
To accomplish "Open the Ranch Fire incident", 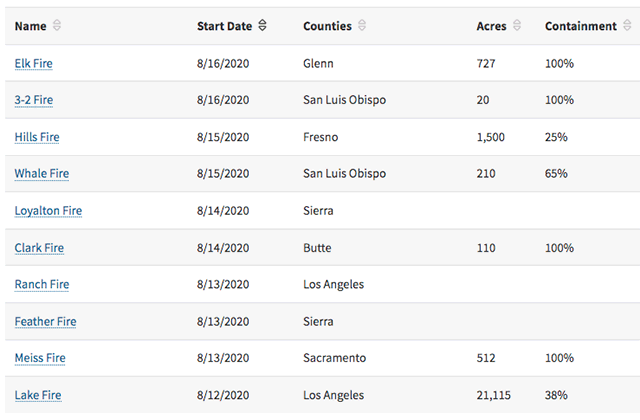I will coord(41,285).
